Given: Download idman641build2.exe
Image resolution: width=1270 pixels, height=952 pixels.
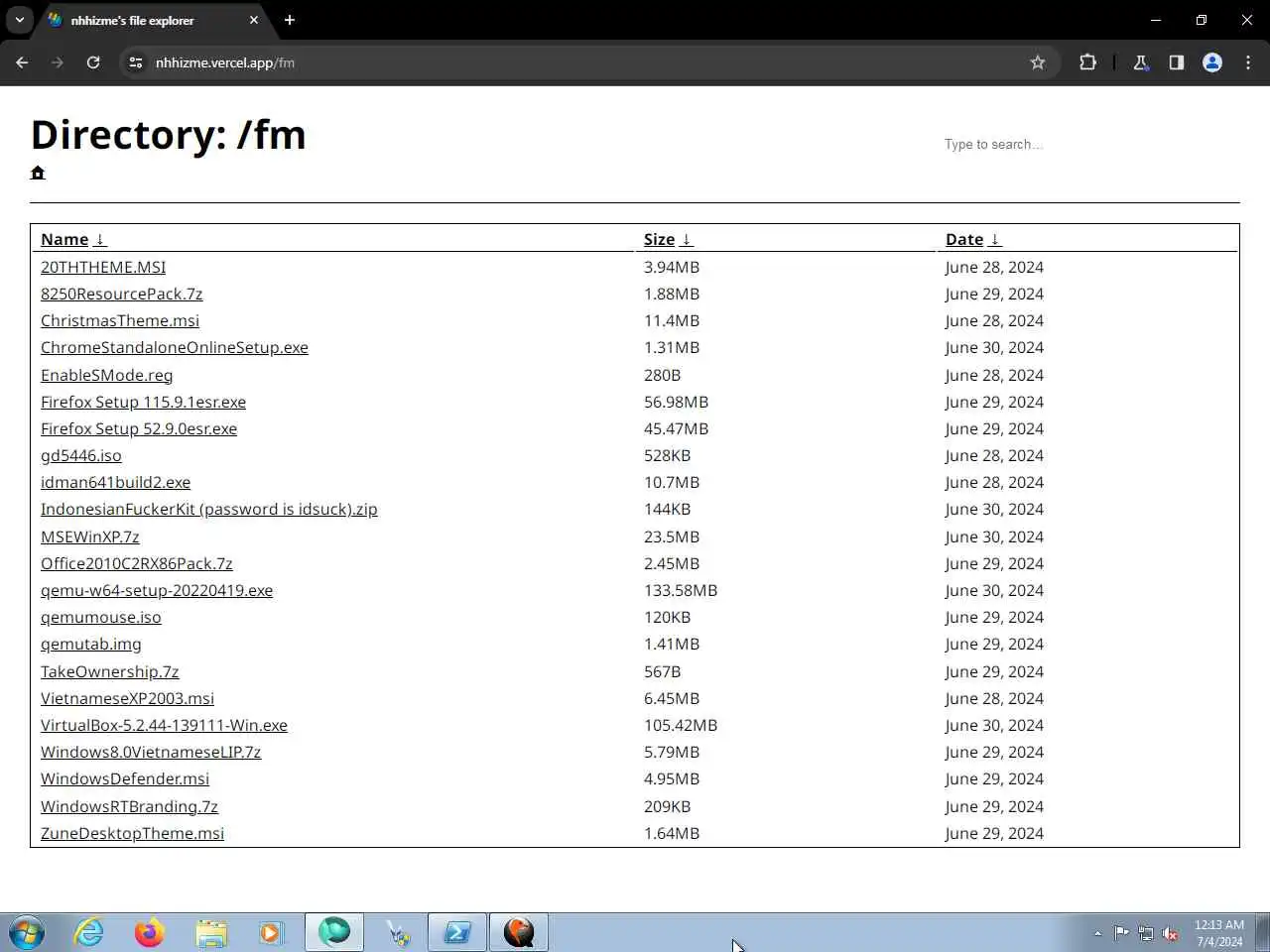Looking at the screenshot, I should tap(115, 482).
